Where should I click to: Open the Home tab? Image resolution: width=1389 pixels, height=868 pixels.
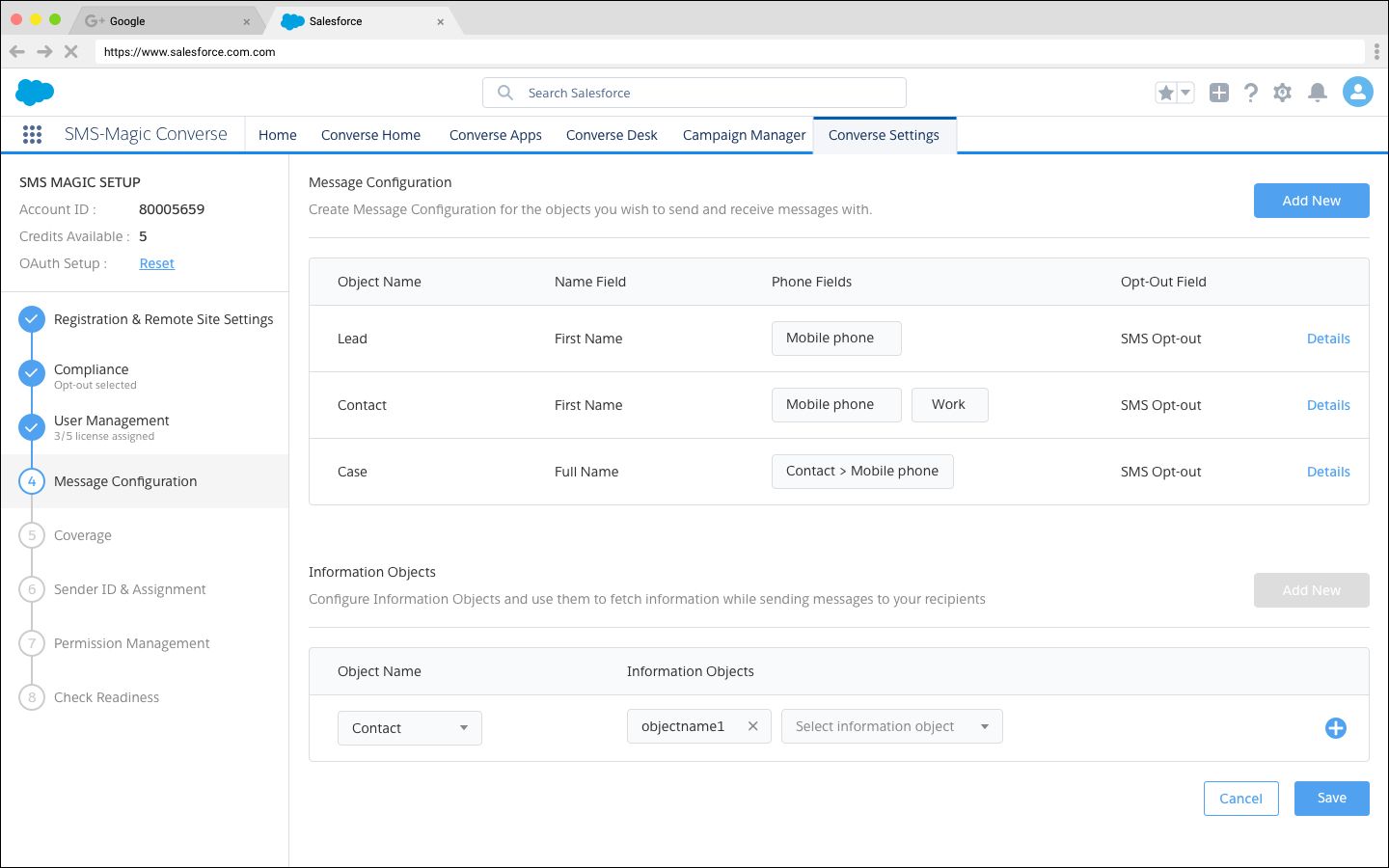tap(278, 135)
